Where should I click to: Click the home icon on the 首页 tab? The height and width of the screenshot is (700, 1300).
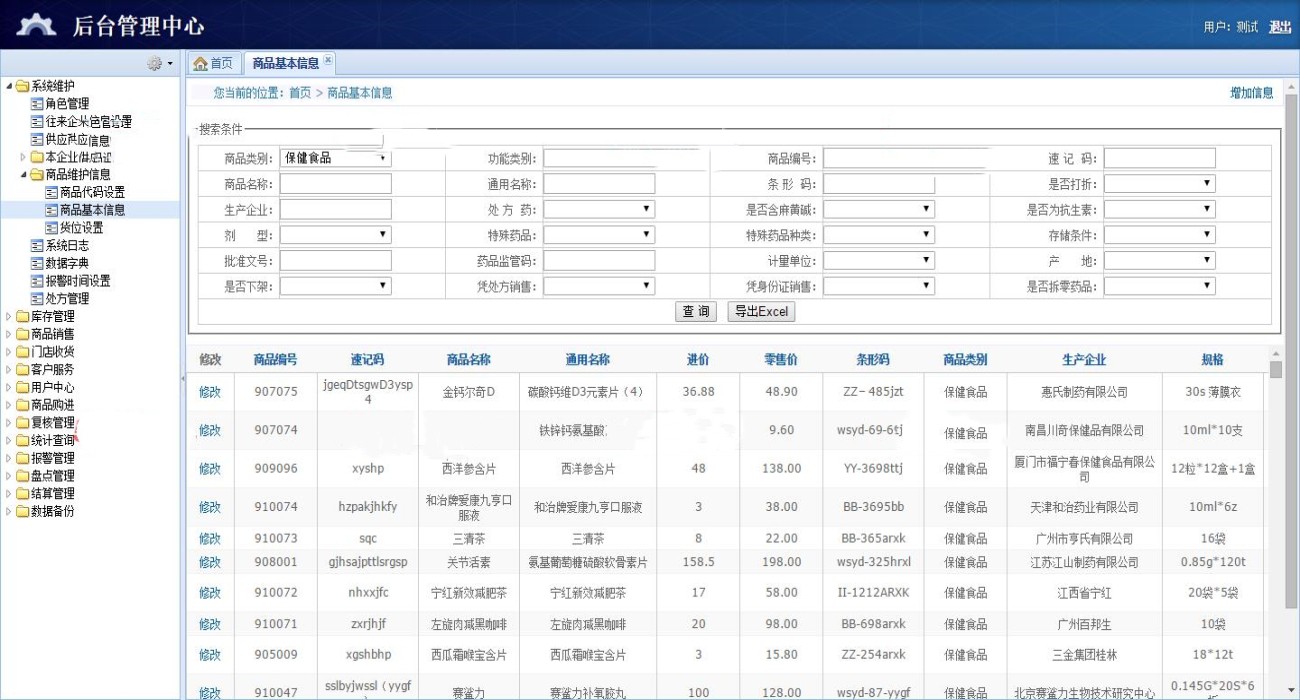[200, 63]
